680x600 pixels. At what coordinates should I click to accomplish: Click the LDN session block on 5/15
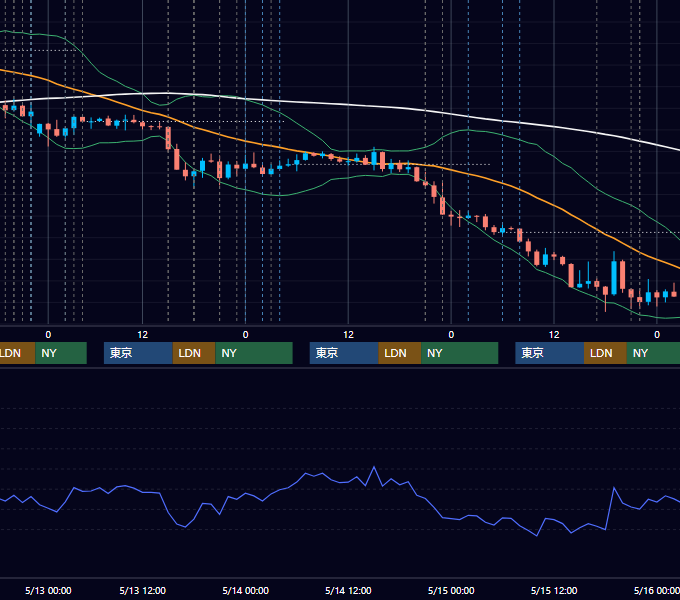pos(605,353)
